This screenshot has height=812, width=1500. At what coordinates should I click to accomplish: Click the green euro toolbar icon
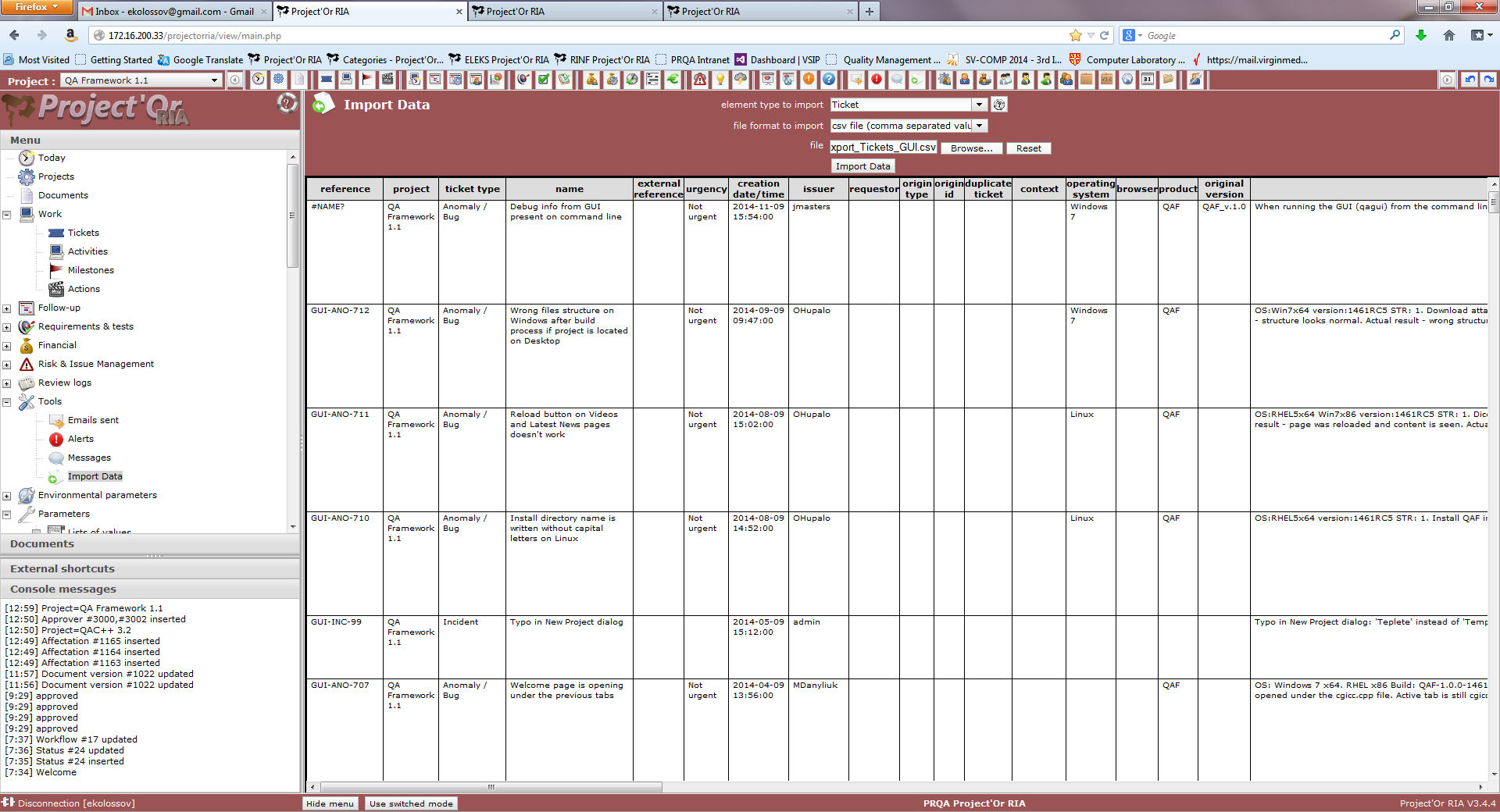673,80
